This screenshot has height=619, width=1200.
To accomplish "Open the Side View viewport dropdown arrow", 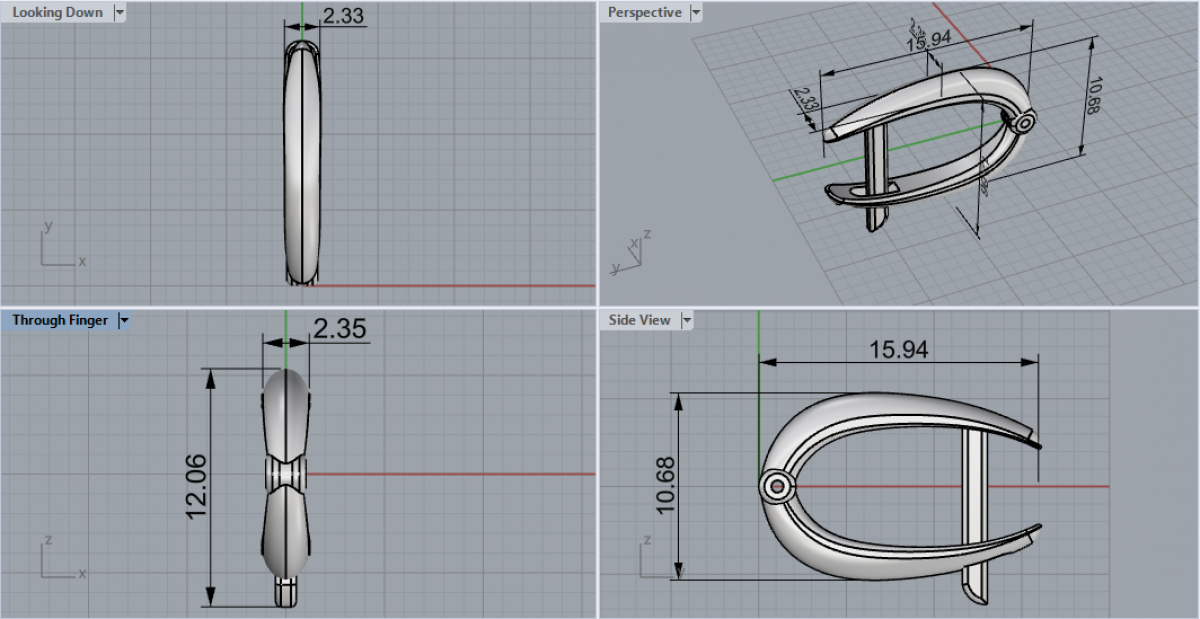I will point(687,321).
